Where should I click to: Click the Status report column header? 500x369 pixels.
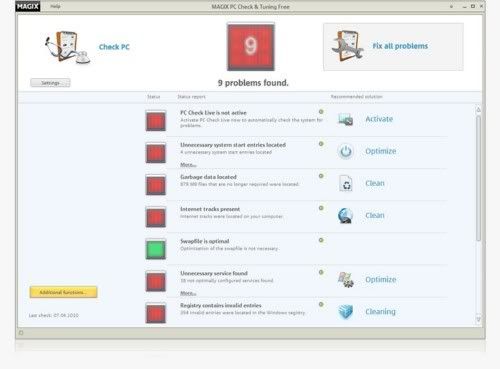click(x=191, y=97)
